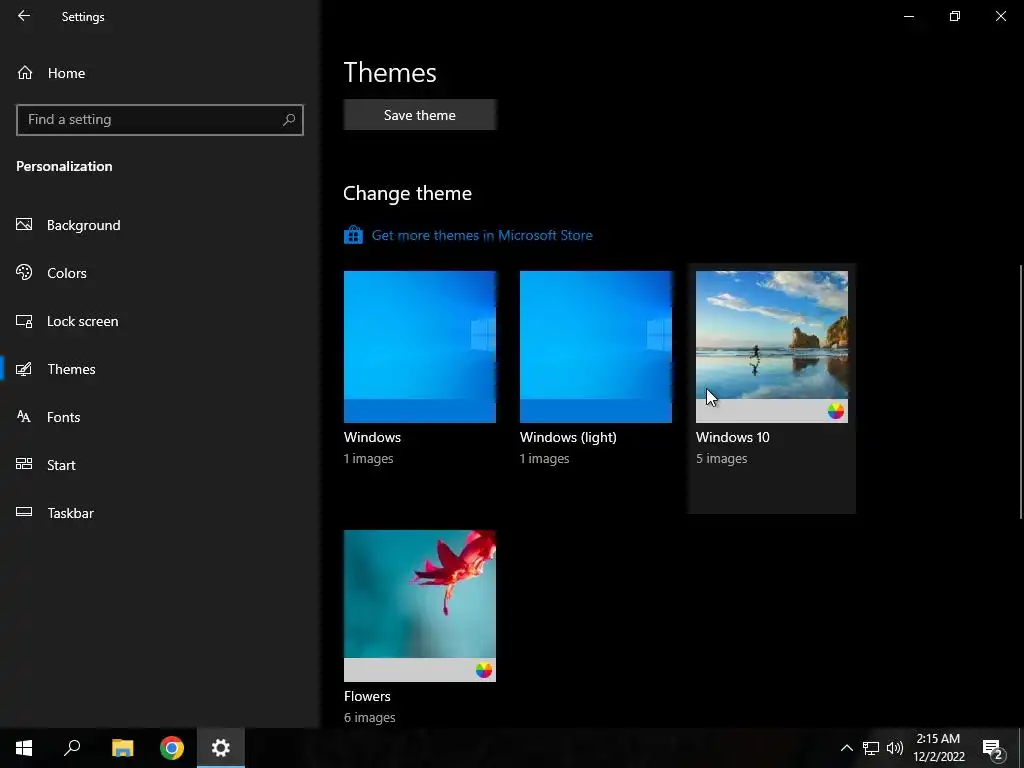Click the 'Windows (light)' name text
This screenshot has height=768, width=1024.
(x=568, y=437)
